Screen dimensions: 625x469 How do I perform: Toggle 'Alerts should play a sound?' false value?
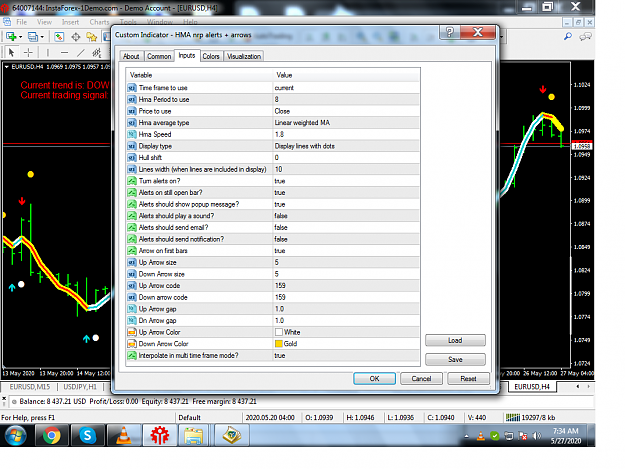346,216
